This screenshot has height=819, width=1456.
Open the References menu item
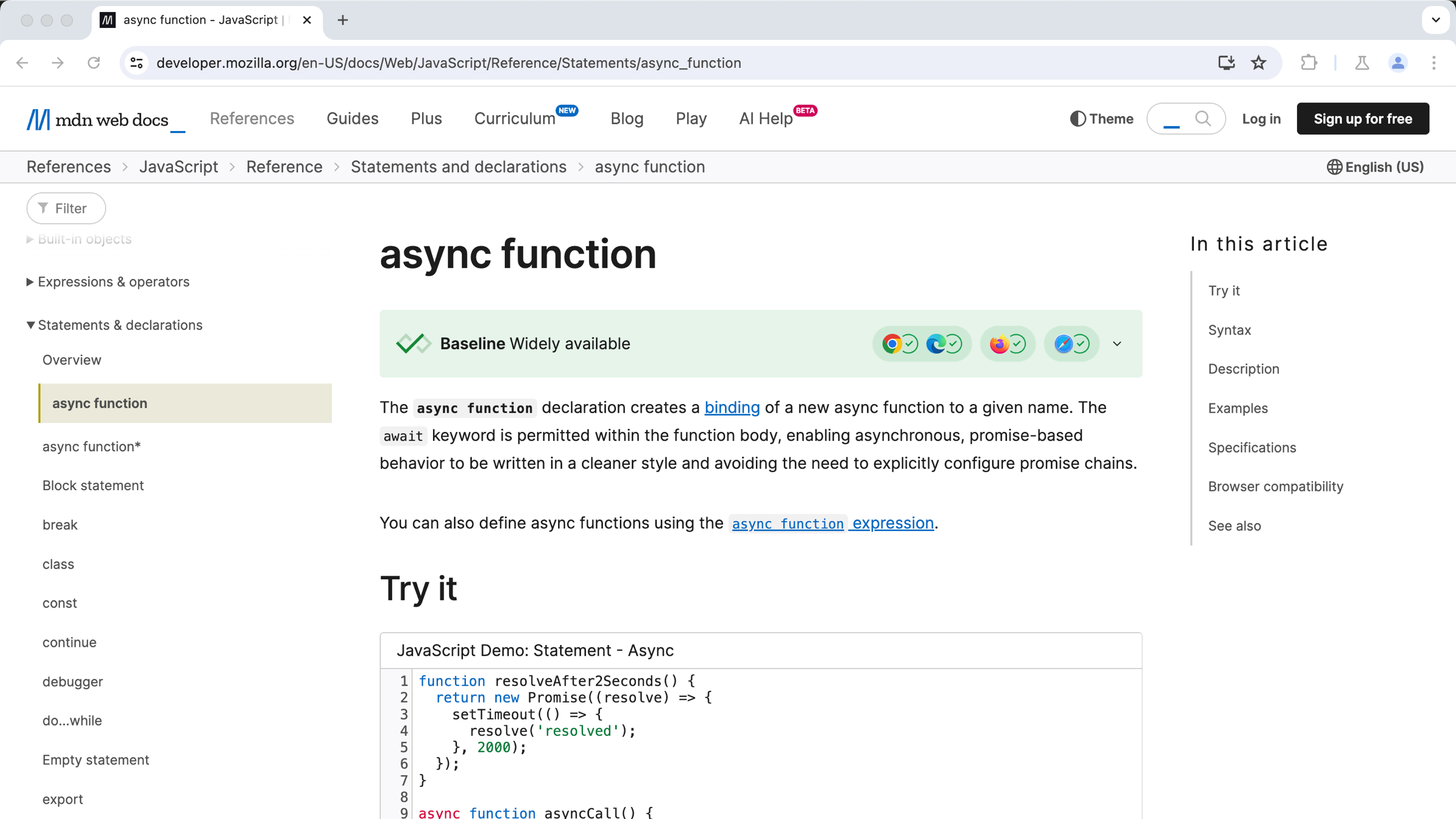[x=252, y=118]
